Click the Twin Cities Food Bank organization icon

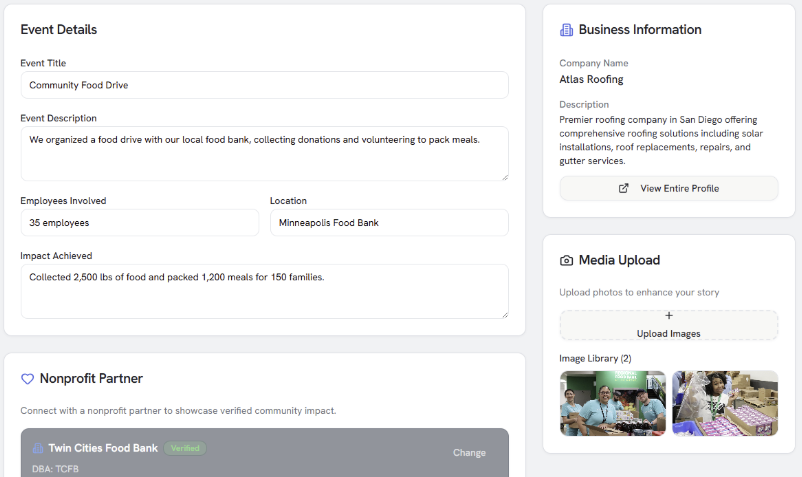click(x=38, y=449)
